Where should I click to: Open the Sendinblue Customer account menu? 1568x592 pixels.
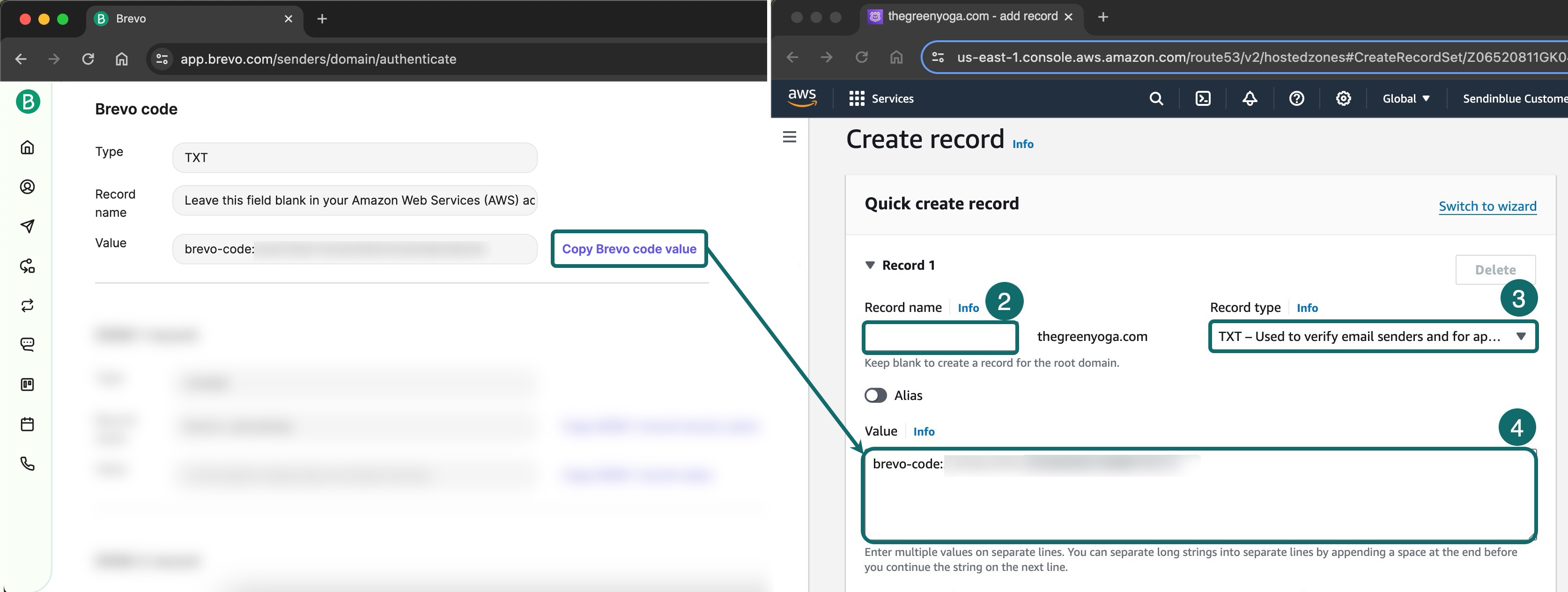click(1515, 98)
